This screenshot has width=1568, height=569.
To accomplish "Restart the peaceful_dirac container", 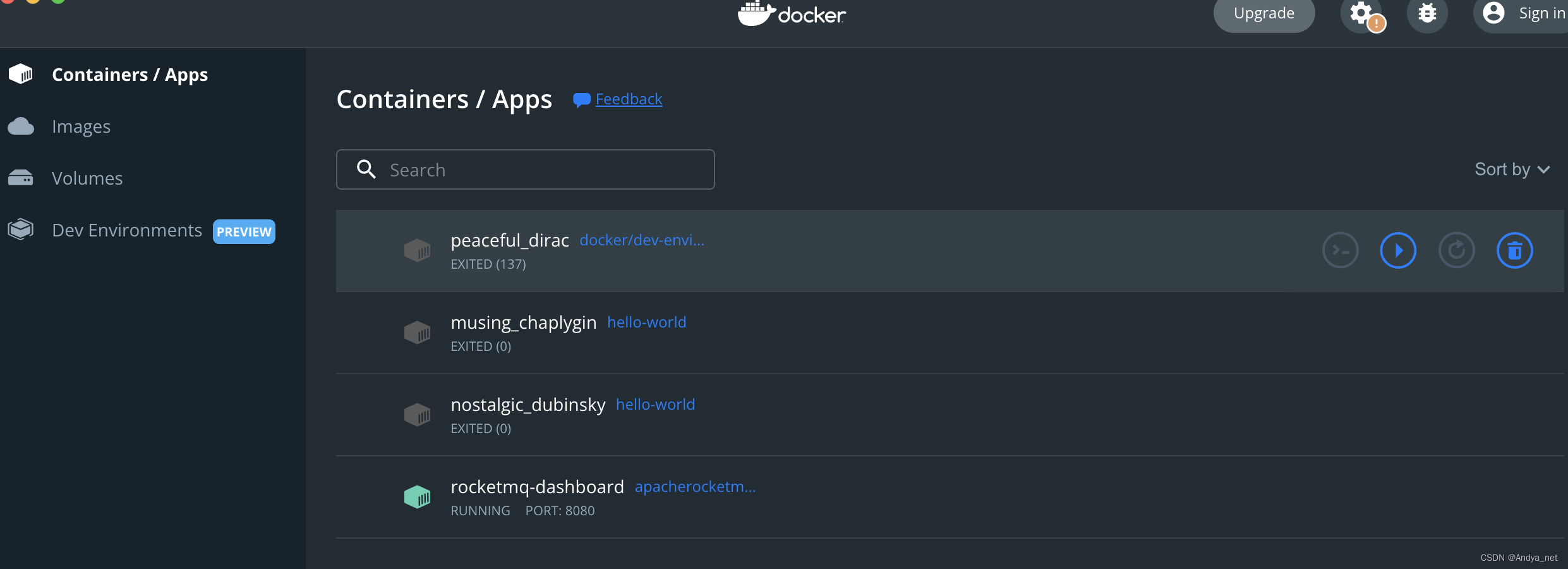I will (x=1456, y=250).
